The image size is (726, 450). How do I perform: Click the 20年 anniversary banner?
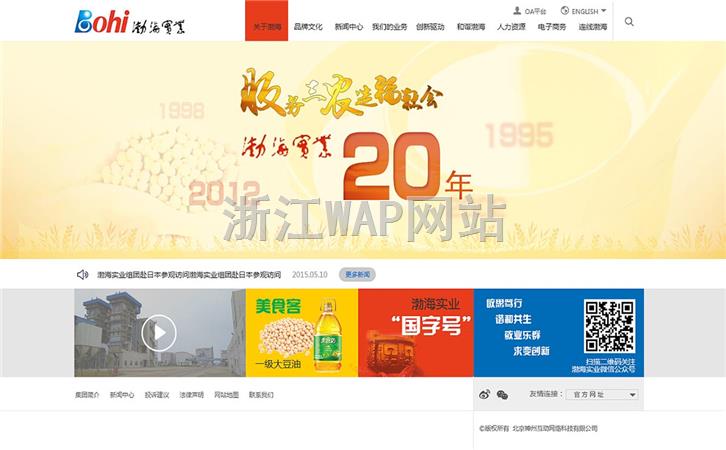coord(363,150)
